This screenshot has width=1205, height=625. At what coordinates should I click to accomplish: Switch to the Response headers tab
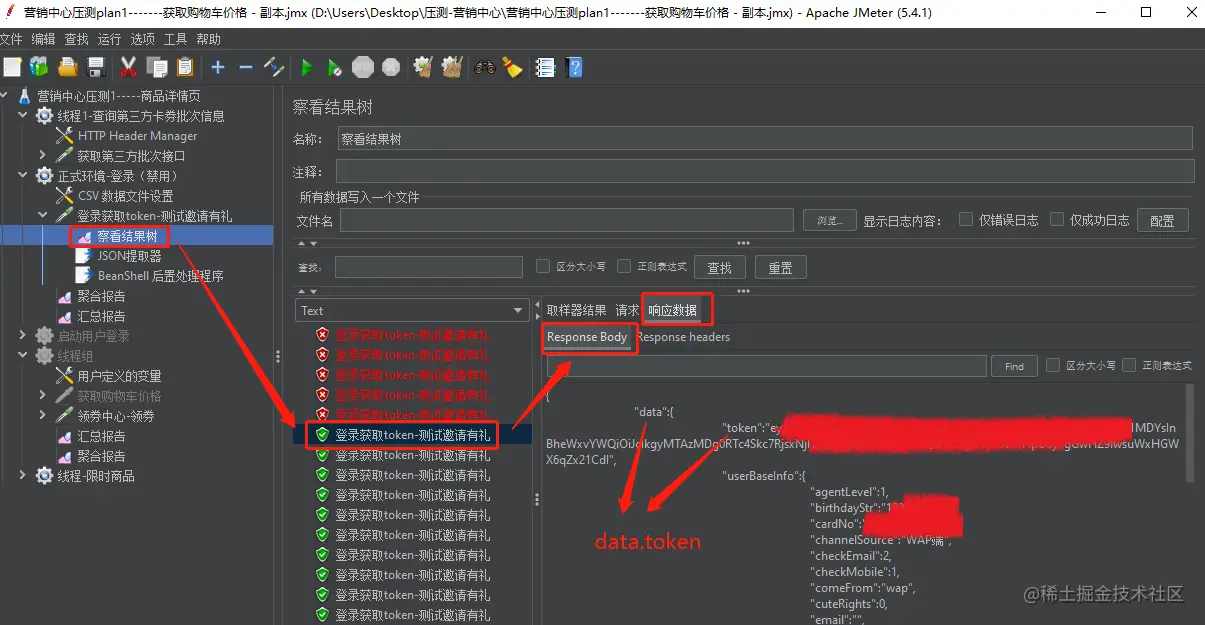(683, 337)
